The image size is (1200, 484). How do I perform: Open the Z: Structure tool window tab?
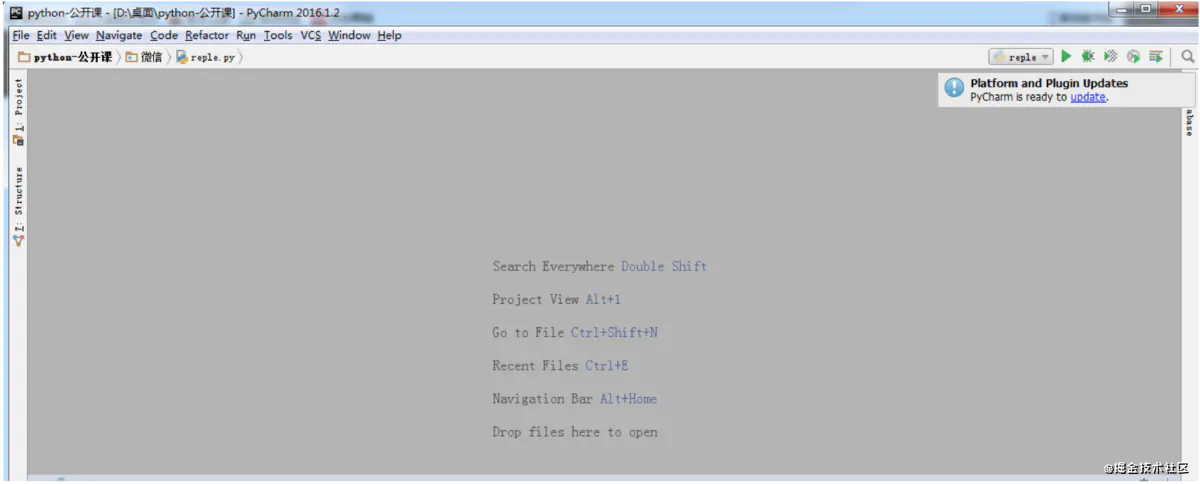point(19,206)
